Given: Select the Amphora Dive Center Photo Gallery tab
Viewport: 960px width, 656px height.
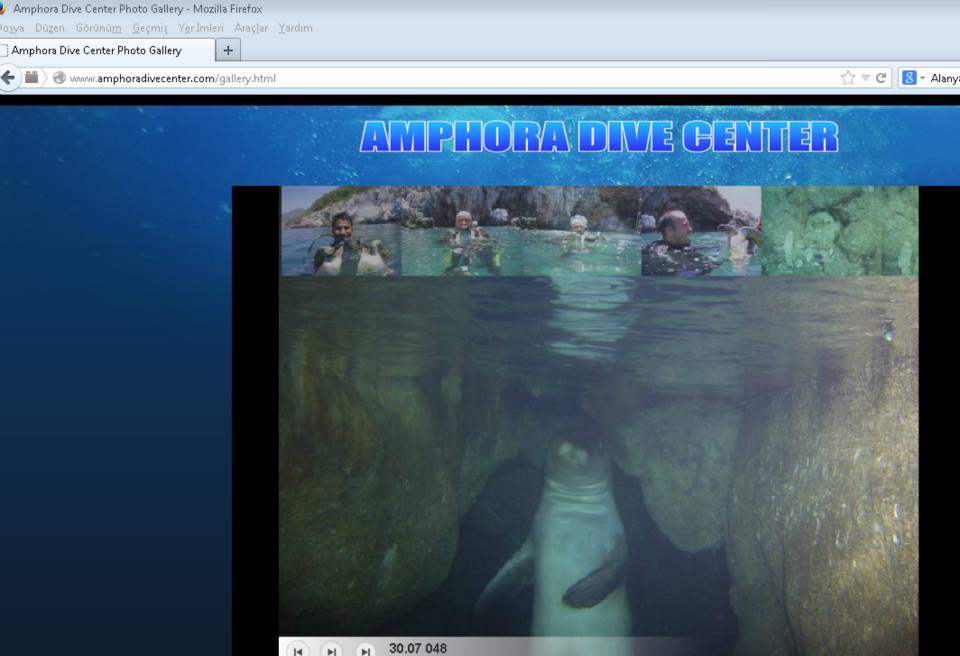Looking at the screenshot, I should pyautogui.click(x=100, y=50).
